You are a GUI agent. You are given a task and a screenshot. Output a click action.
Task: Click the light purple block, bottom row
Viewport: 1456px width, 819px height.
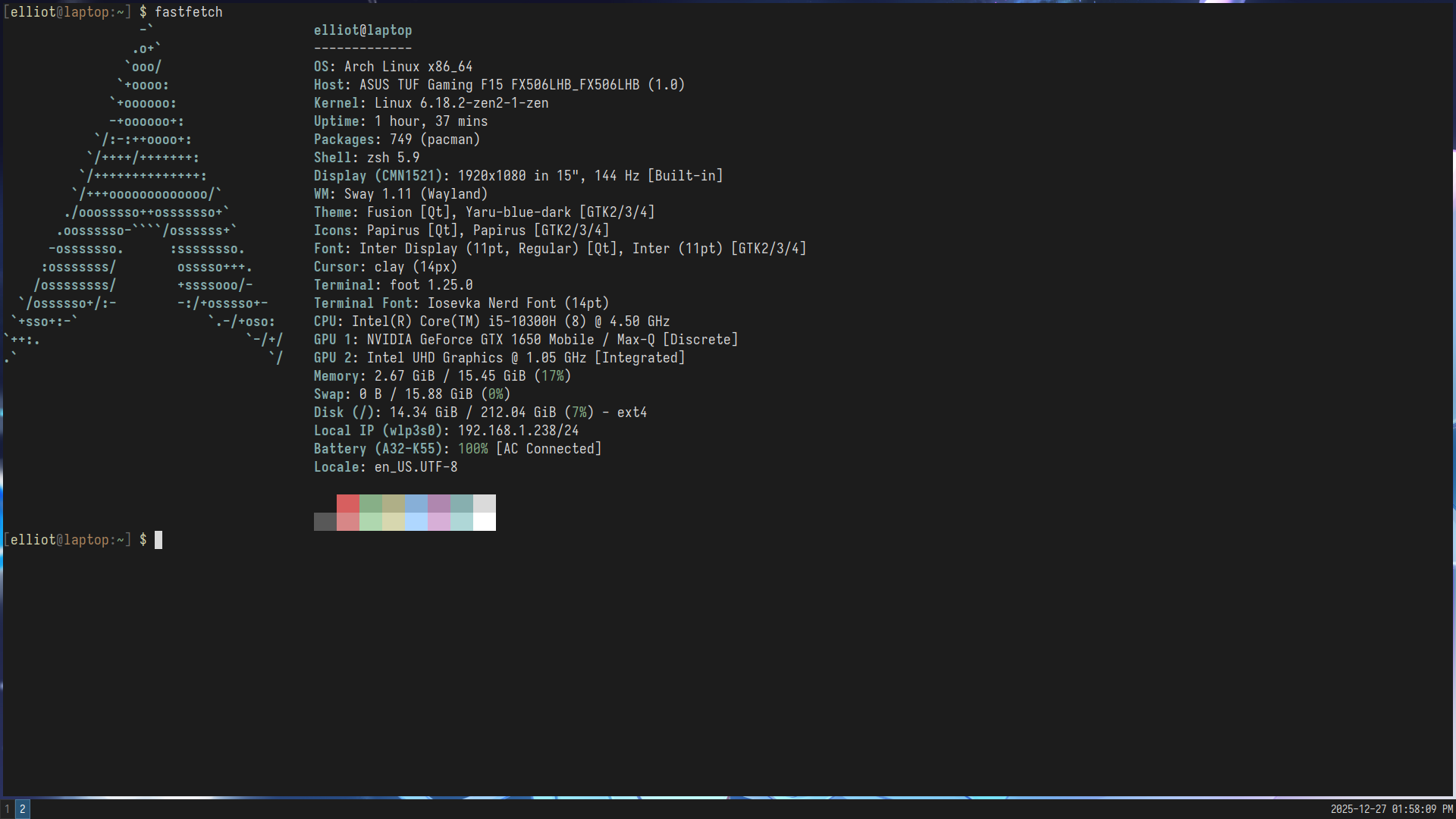click(439, 522)
